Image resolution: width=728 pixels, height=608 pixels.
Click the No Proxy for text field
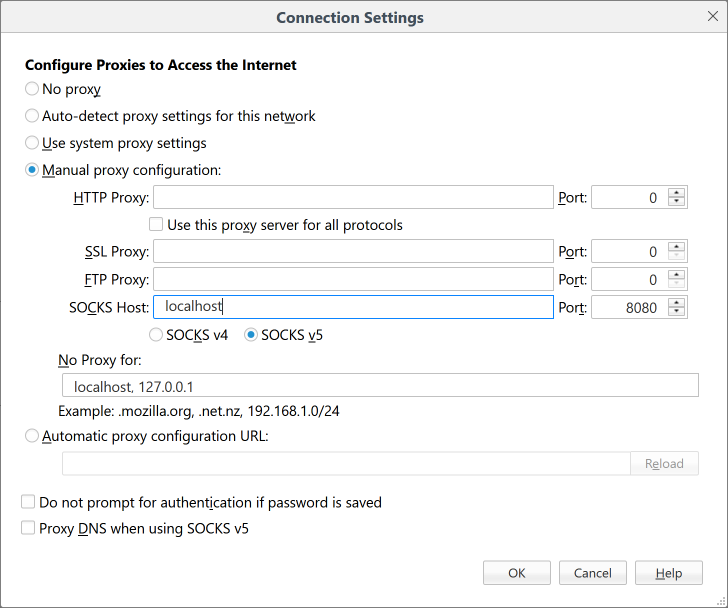(x=380, y=386)
